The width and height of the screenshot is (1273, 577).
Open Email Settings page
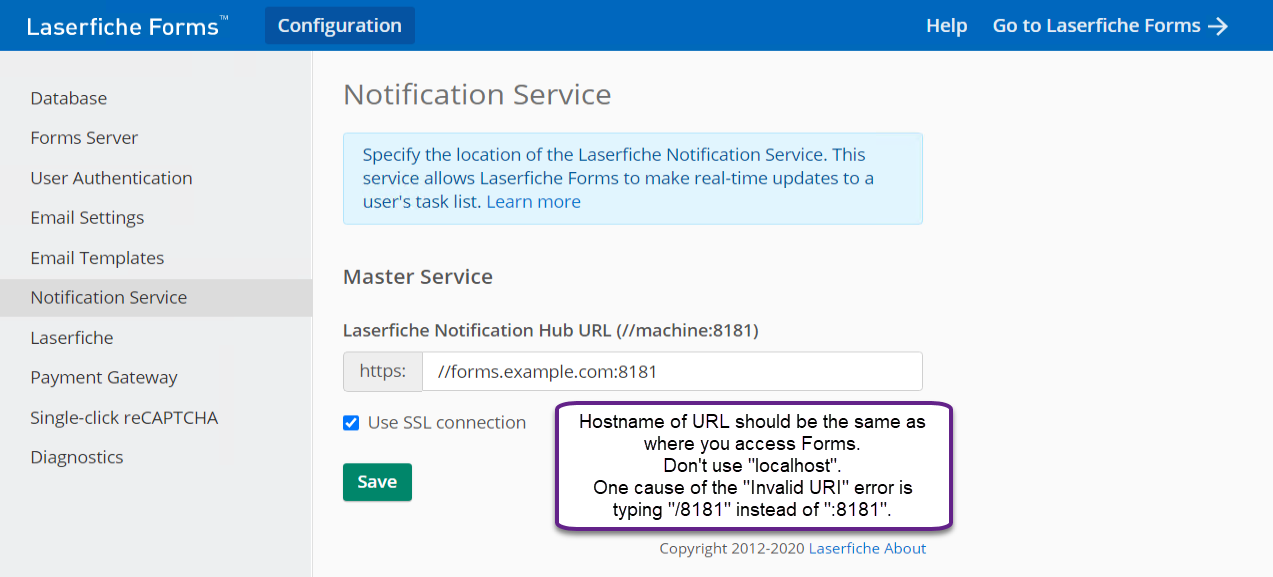click(87, 218)
